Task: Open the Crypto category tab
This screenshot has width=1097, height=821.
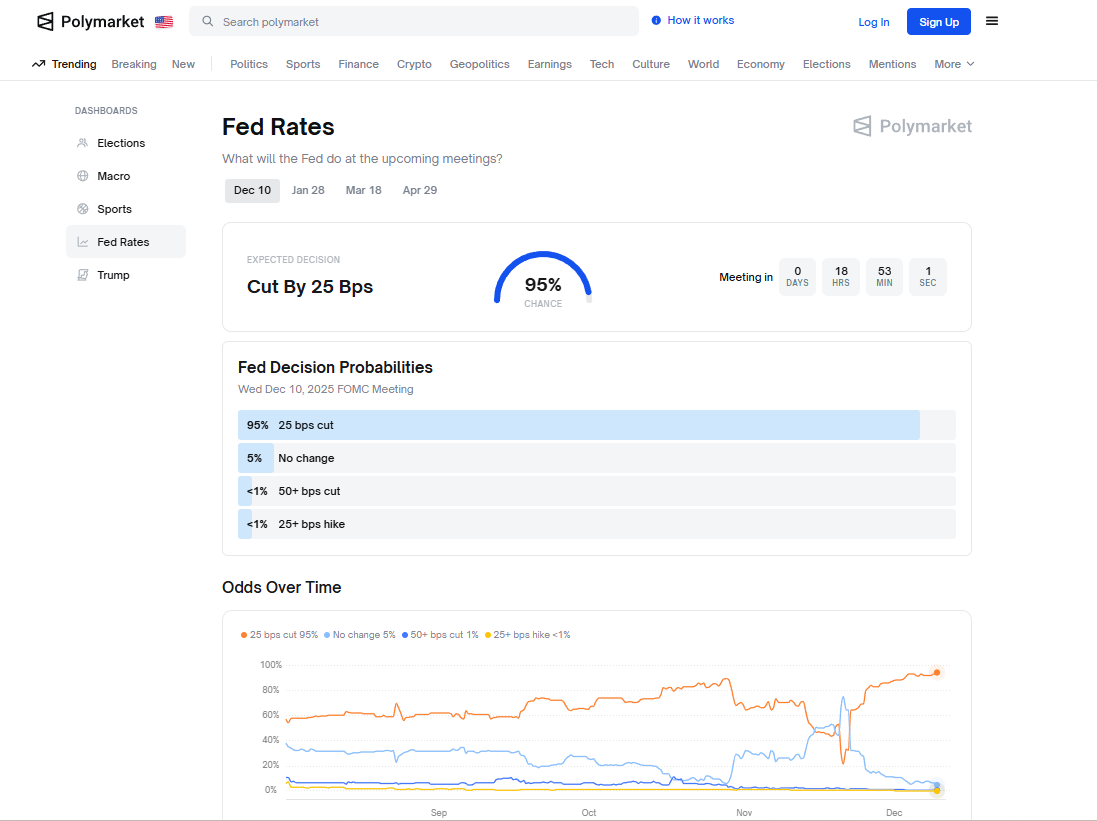Action: point(414,64)
